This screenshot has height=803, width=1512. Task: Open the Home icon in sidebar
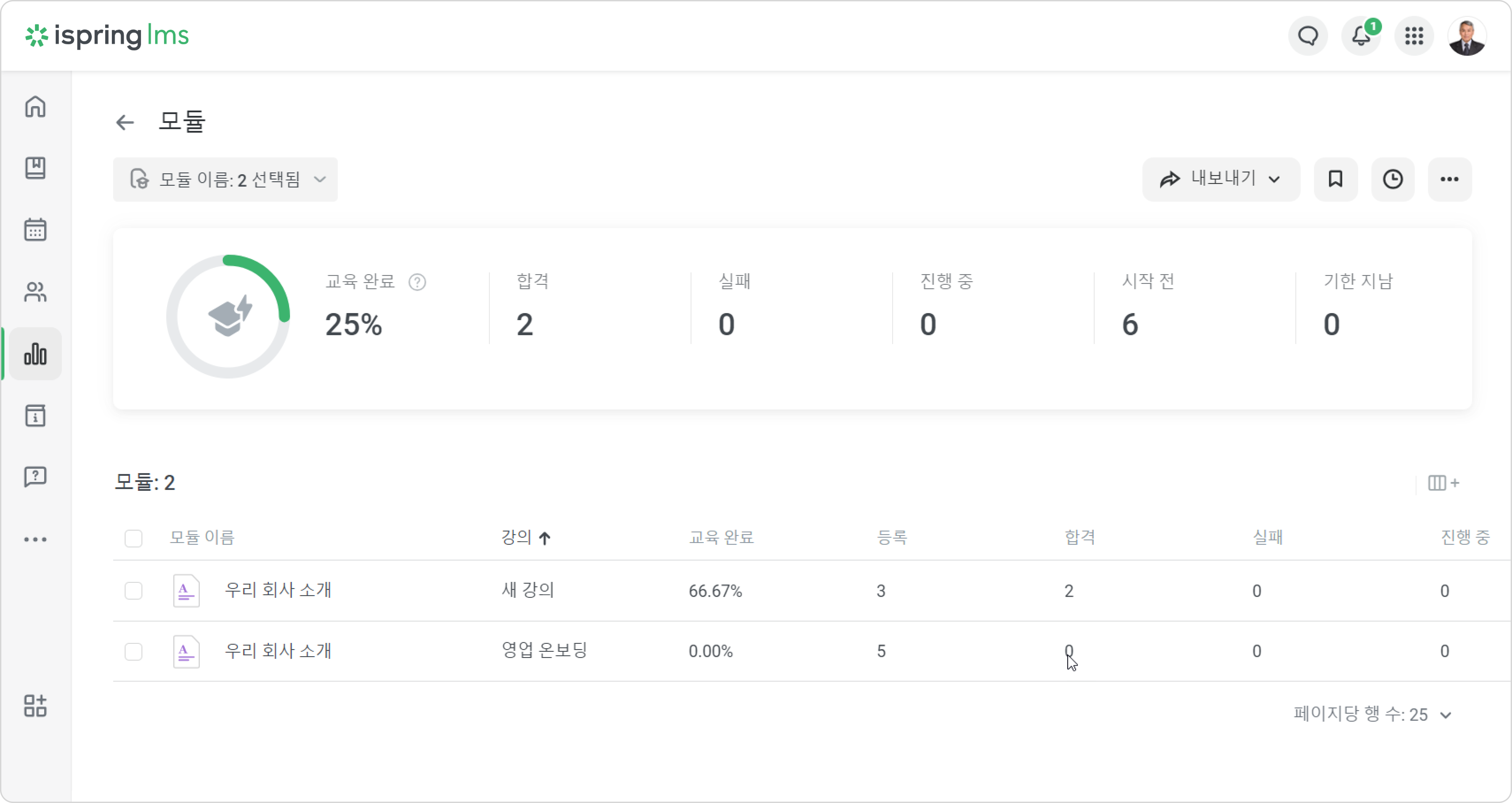coord(35,107)
